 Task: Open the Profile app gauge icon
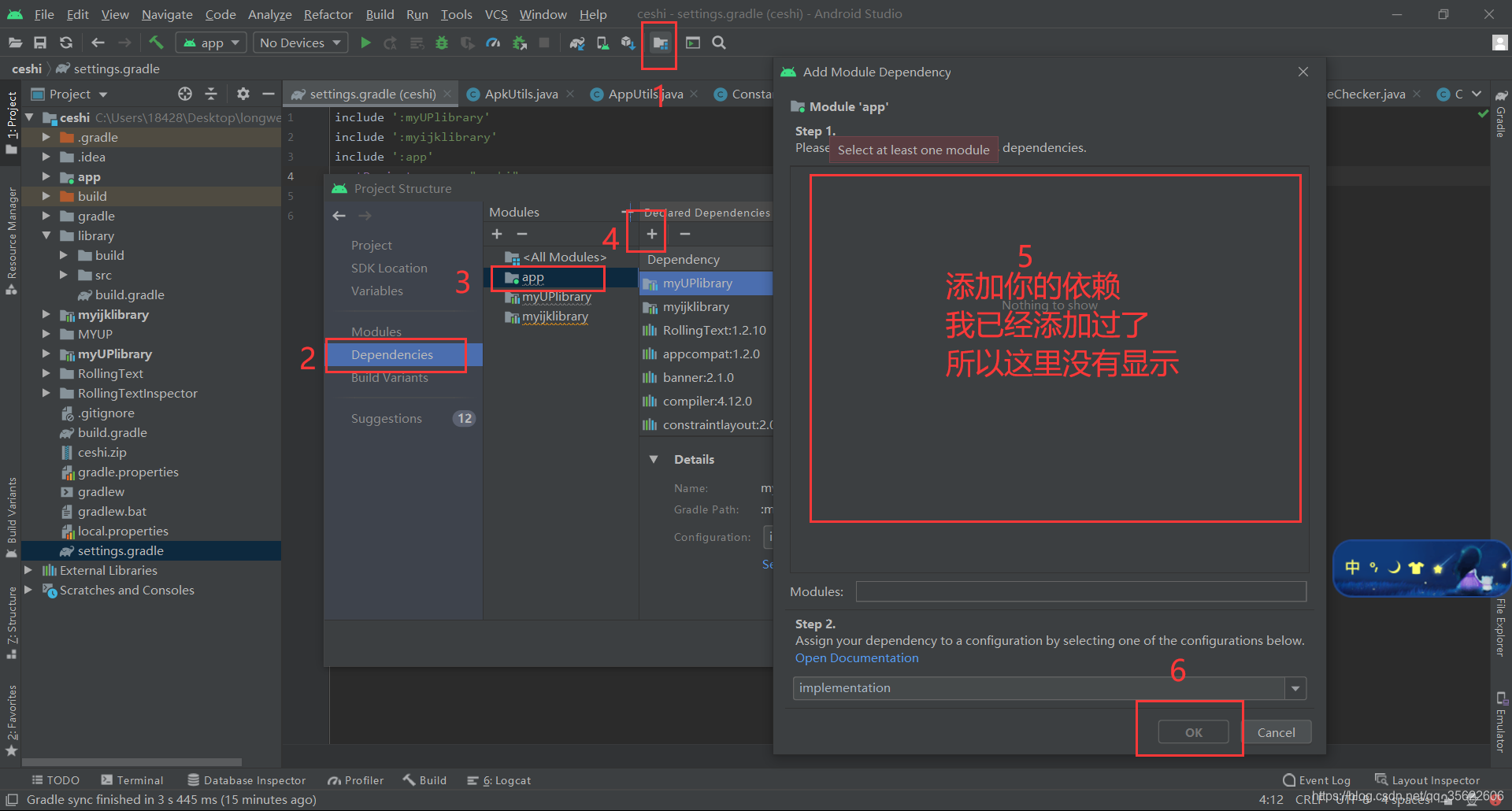click(493, 43)
